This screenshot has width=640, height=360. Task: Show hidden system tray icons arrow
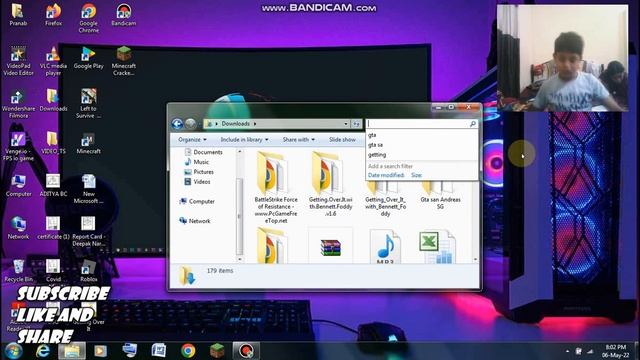point(568,351)
